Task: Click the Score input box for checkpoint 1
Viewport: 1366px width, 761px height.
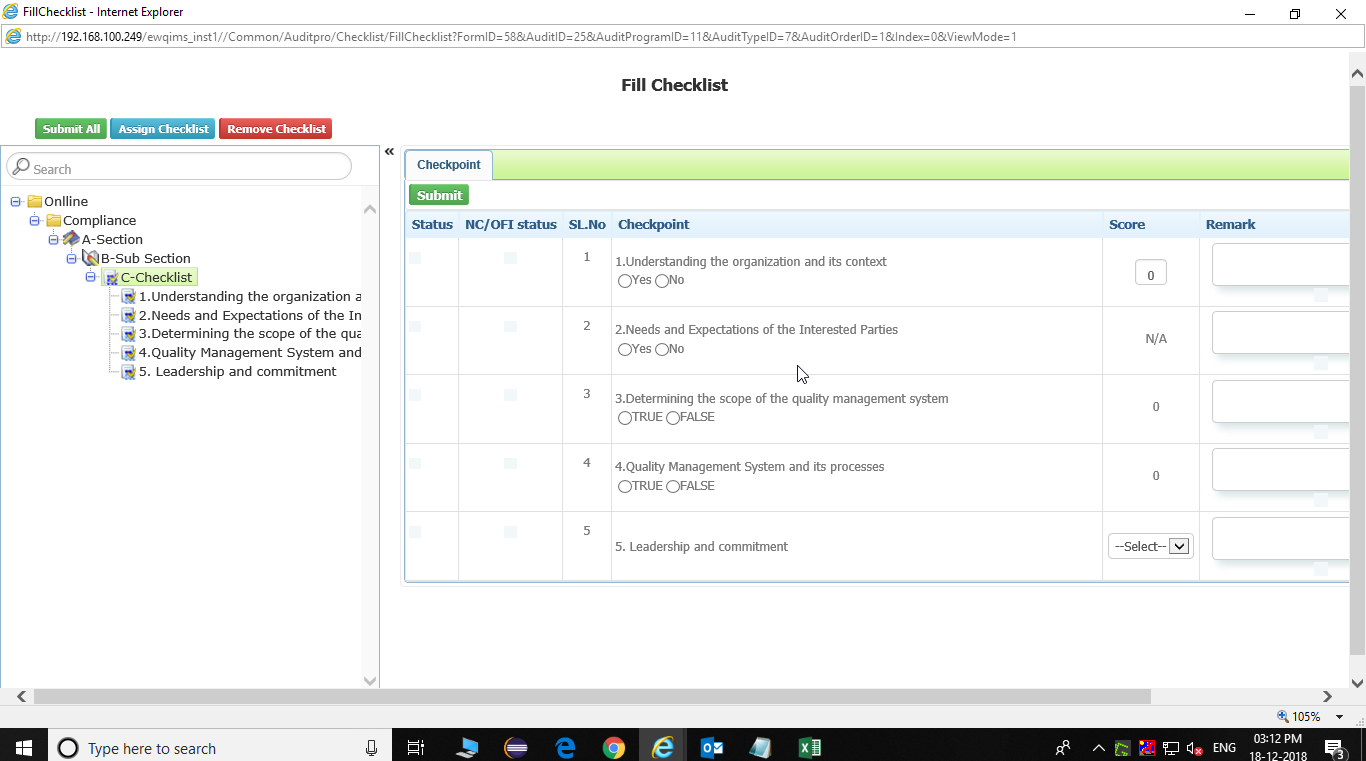Action: 1151,273
